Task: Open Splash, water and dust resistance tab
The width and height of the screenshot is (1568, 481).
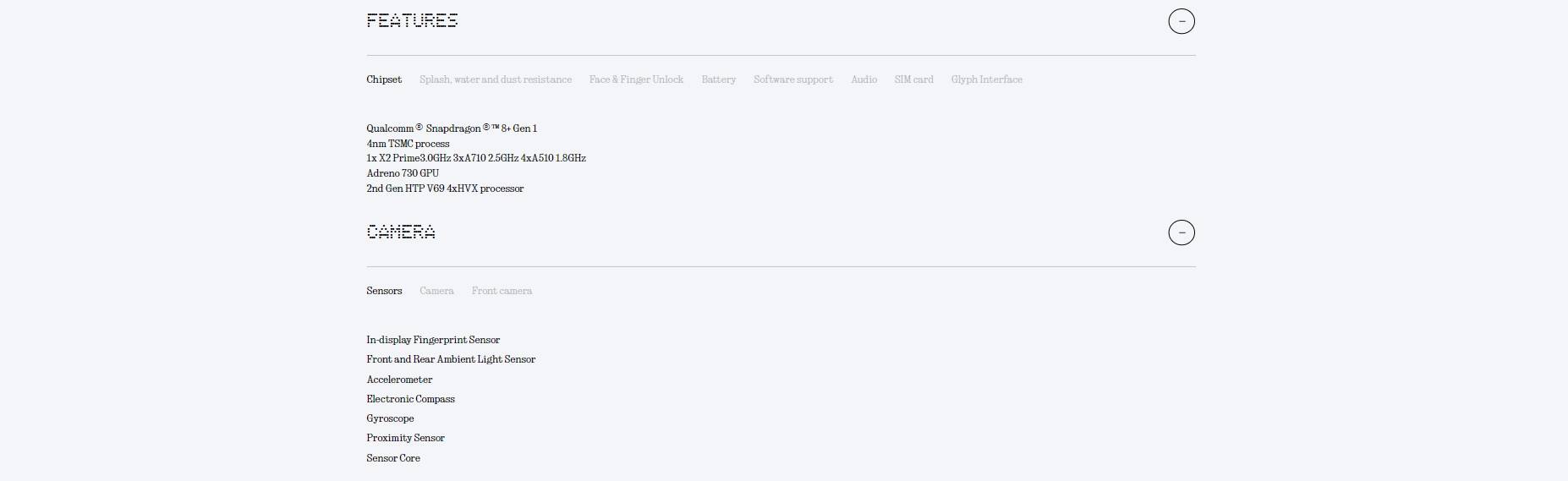Action: (495, 79)
